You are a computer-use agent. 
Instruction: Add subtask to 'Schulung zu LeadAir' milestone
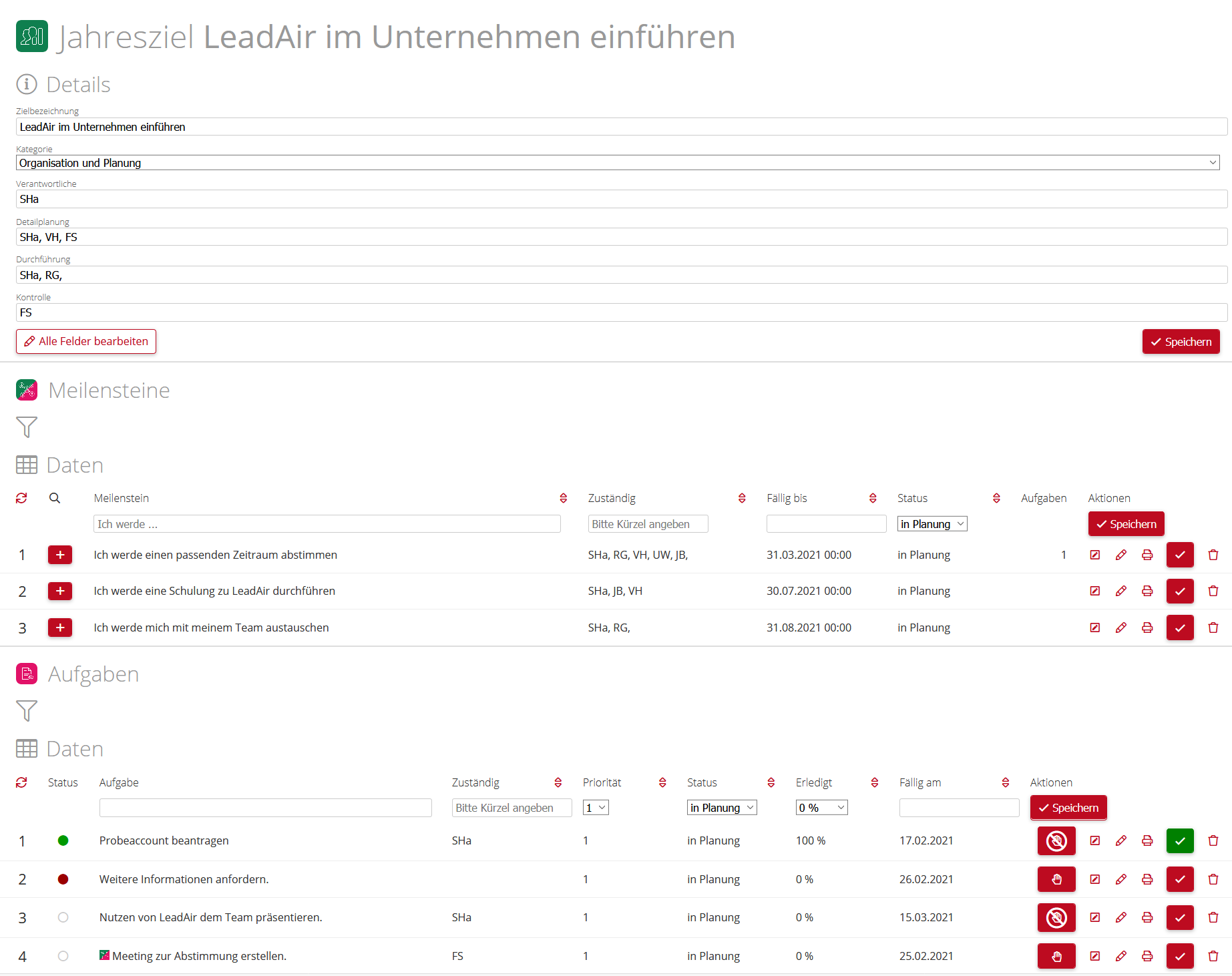(x=60, y=591)
